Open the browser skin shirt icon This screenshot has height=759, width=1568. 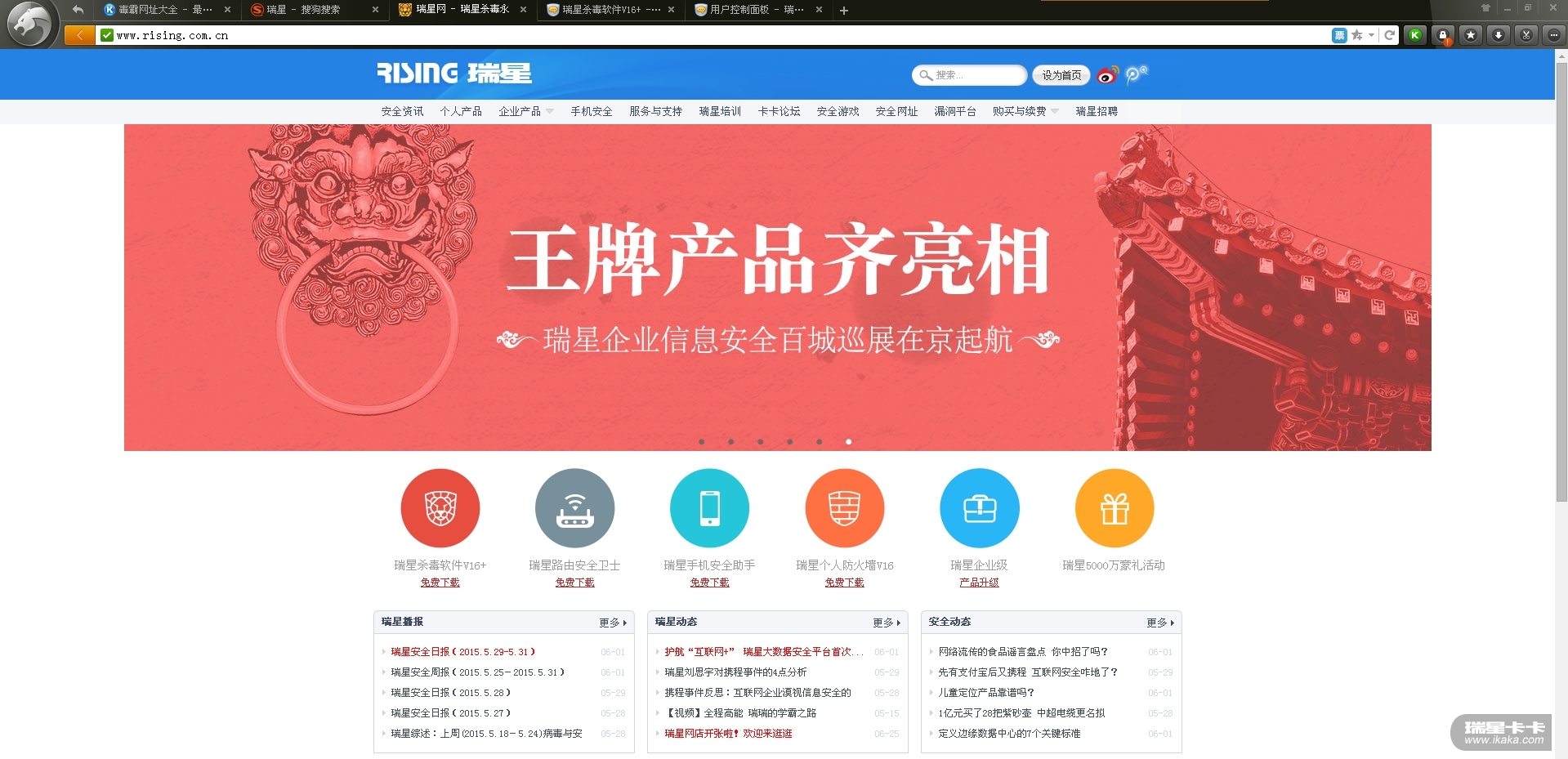pos(1485,7)
